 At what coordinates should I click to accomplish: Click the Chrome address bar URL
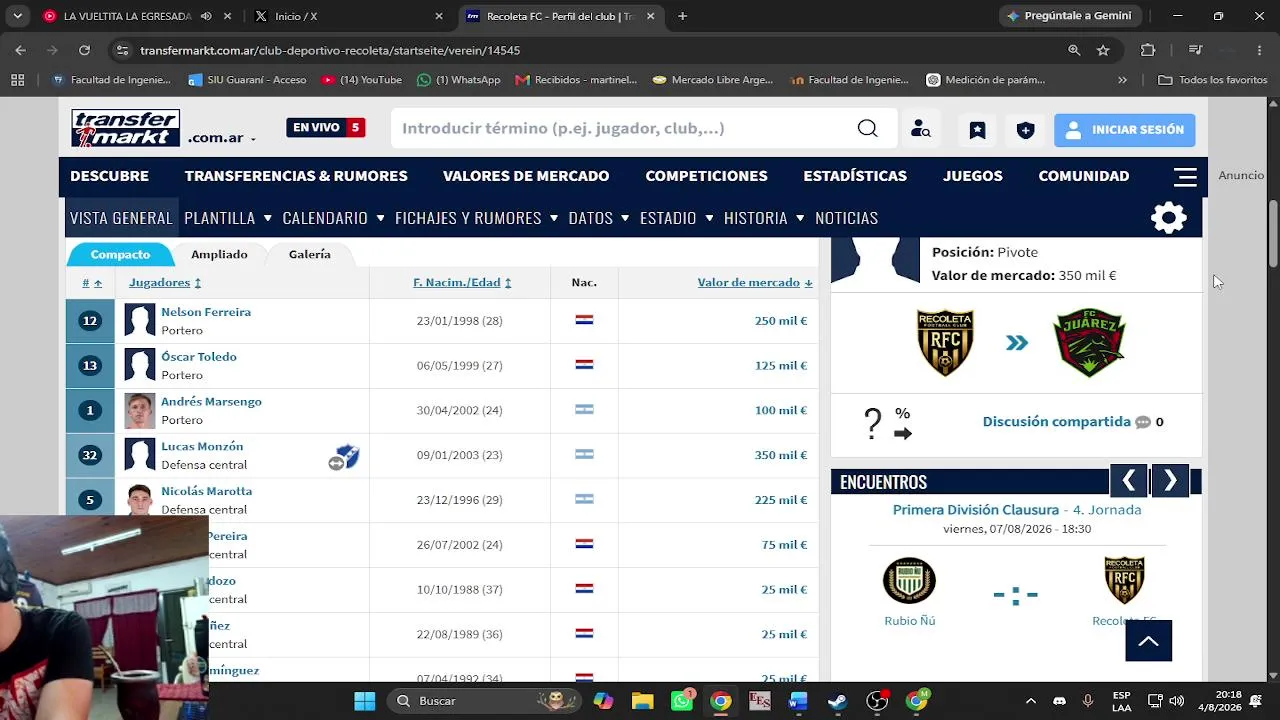tap(330, 50)
